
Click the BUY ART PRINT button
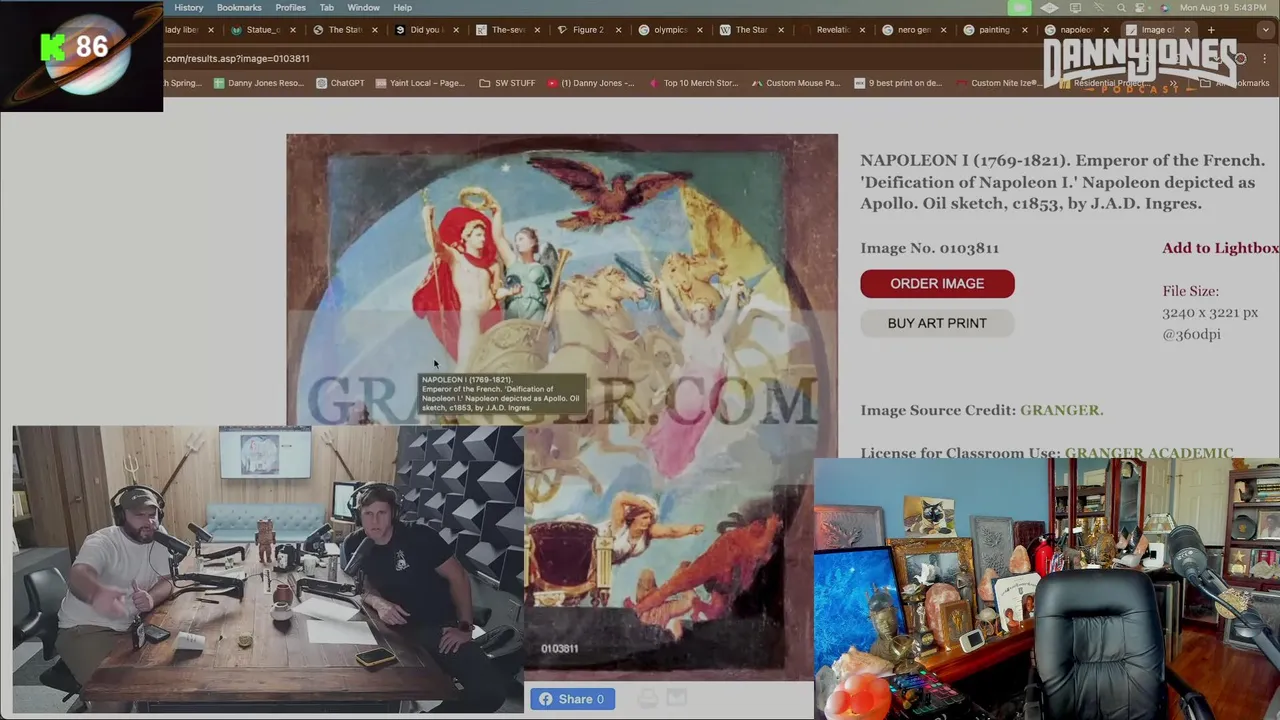point(937,323)
